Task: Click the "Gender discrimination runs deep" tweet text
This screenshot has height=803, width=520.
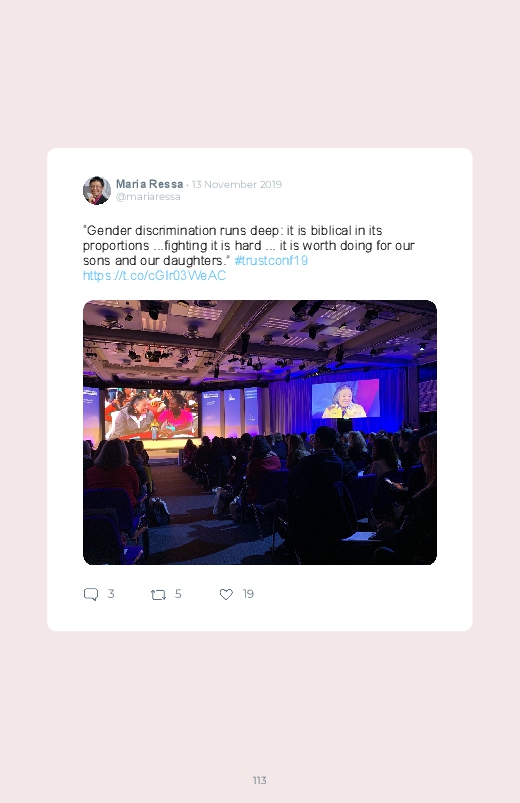Action: 181,230
